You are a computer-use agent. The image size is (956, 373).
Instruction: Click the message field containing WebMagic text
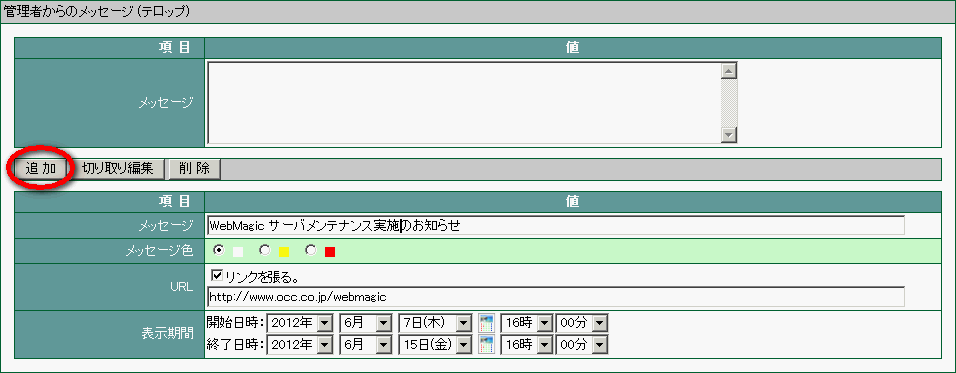555,226
